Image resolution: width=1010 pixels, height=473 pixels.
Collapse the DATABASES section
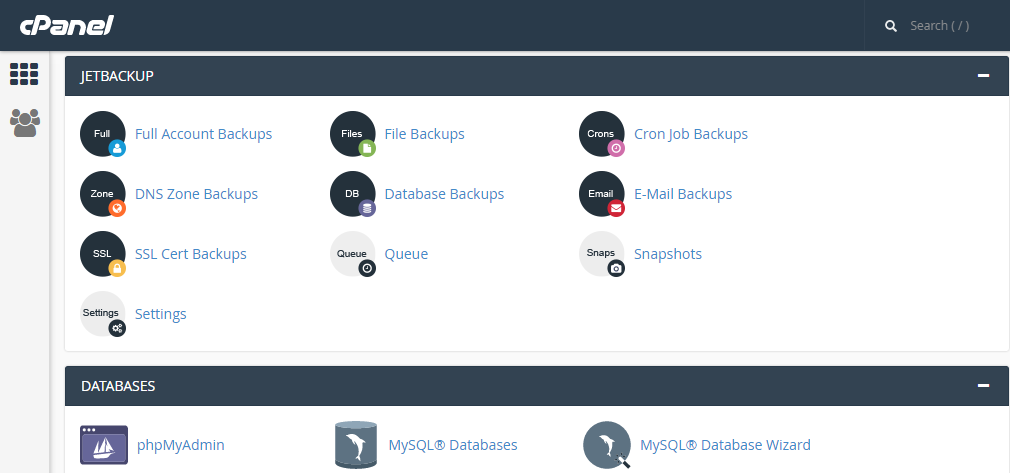point(983,385)
